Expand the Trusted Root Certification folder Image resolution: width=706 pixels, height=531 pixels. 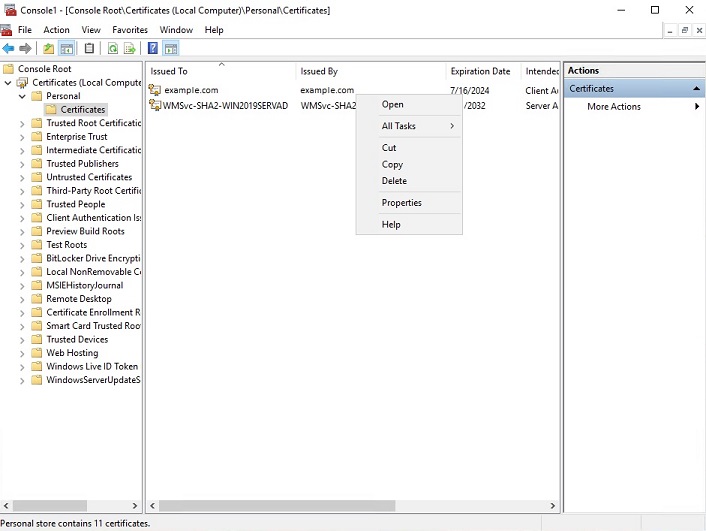pos(23,123)
